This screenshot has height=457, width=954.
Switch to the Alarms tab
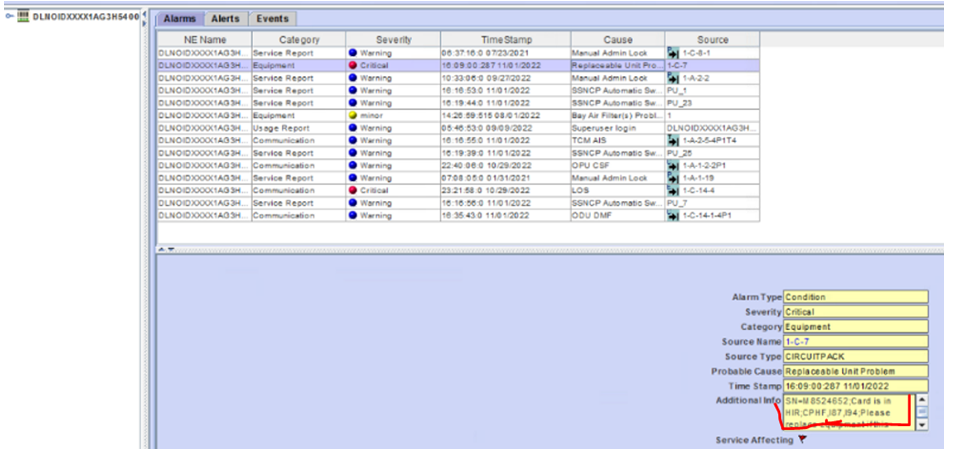pos(180,19)
